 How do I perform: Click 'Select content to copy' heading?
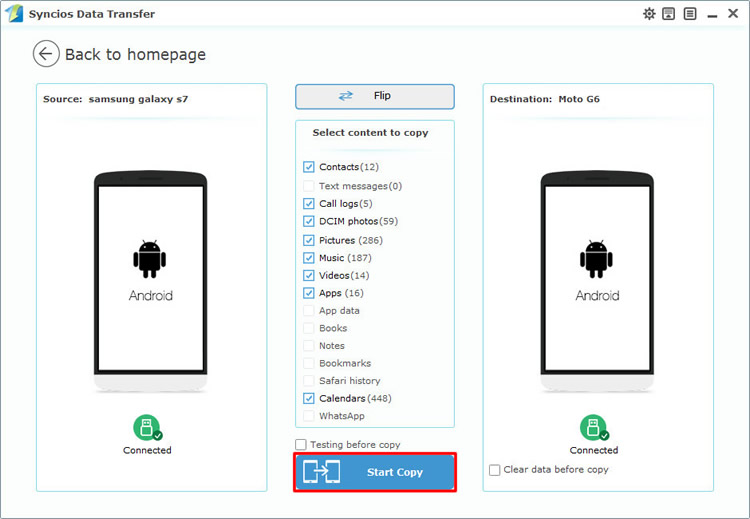(x=370, y=133)
